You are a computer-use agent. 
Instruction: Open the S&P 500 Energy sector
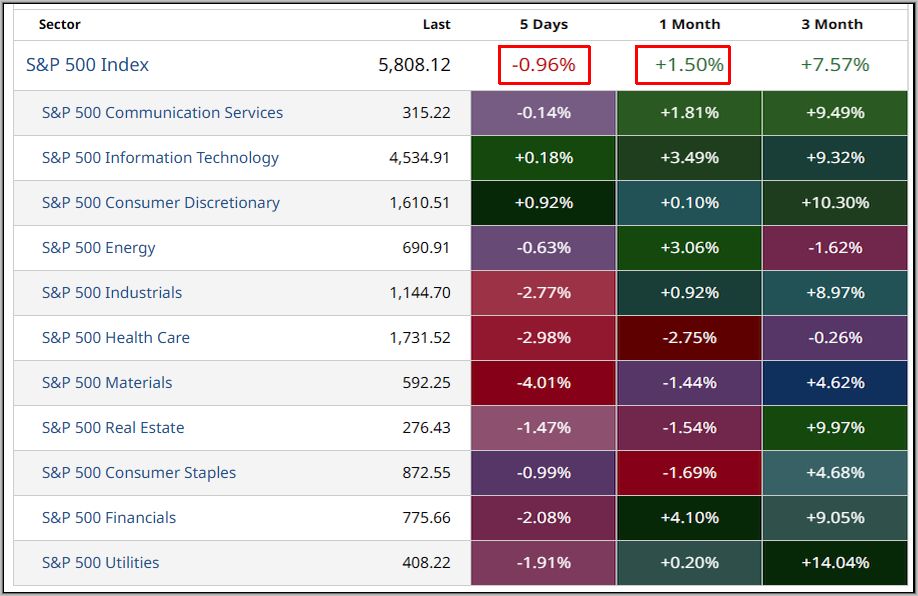pos(98,248)
